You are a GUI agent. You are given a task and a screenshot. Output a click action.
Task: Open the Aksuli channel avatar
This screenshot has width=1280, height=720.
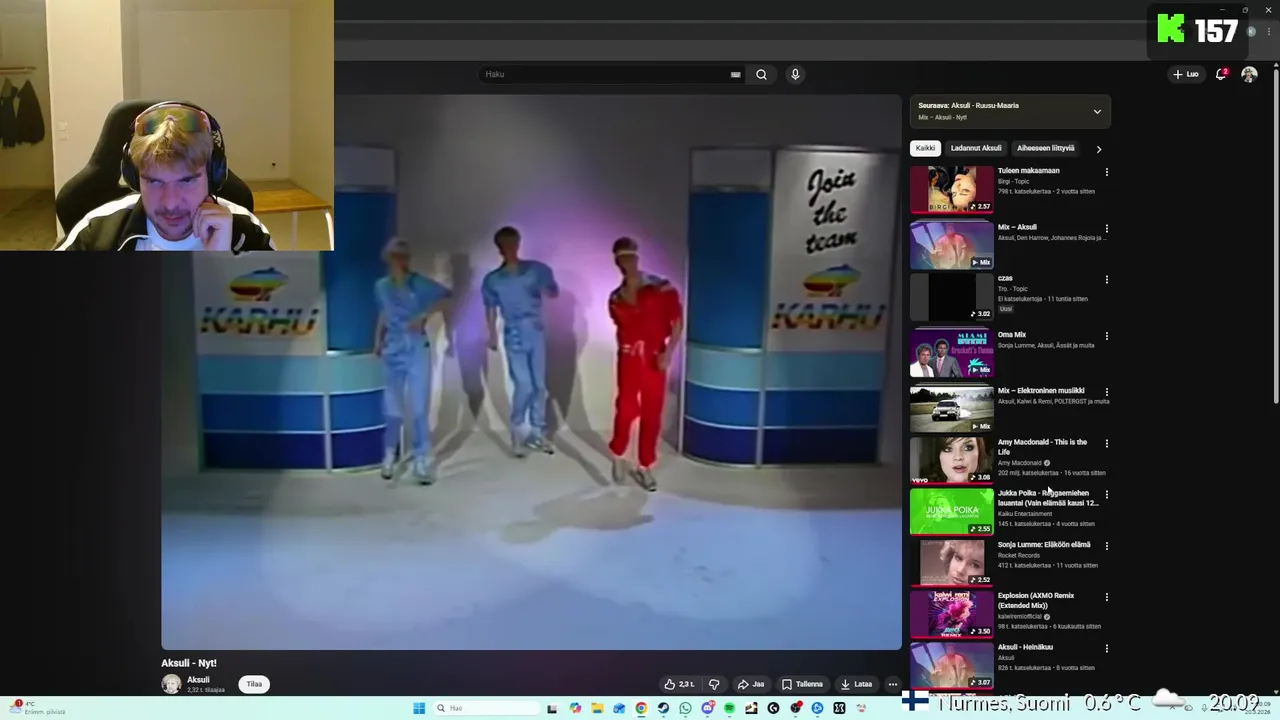click(171, 684)
